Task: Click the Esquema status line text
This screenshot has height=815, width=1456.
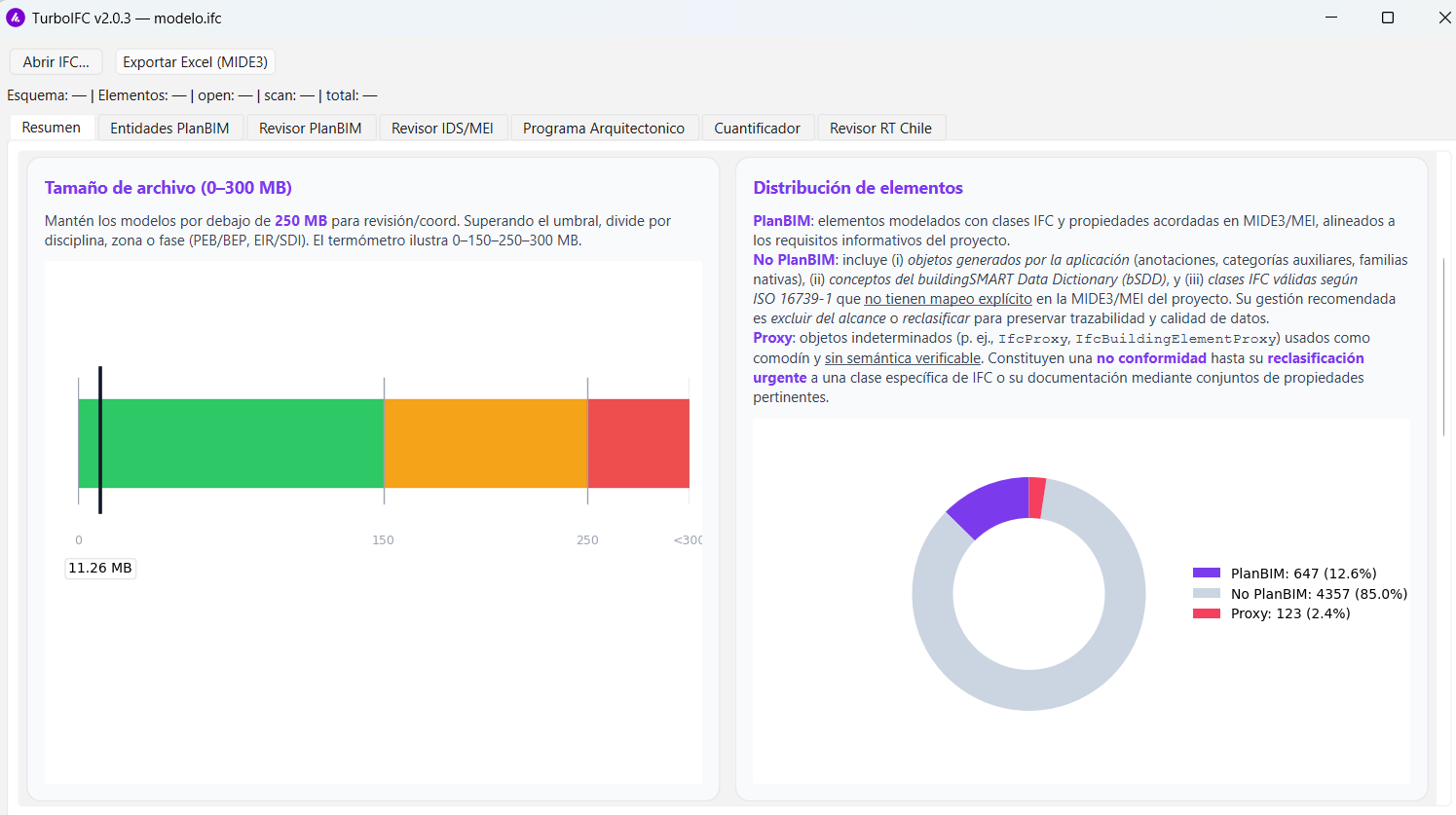Action: click(192, 95)
